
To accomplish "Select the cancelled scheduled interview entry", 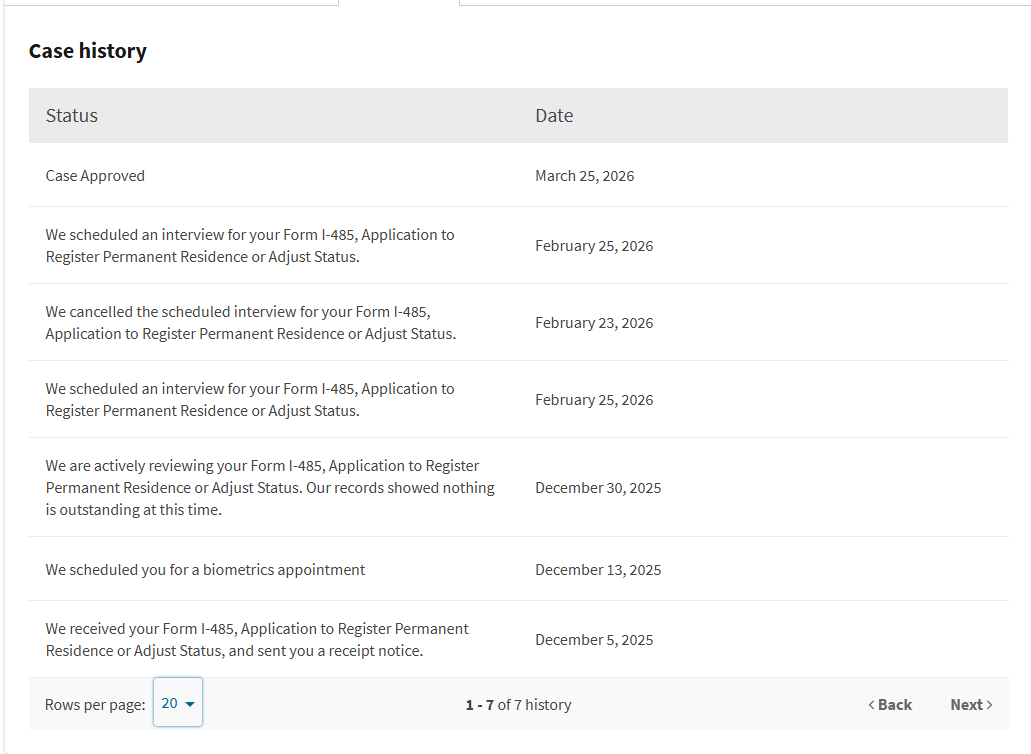I will [250, 322].
